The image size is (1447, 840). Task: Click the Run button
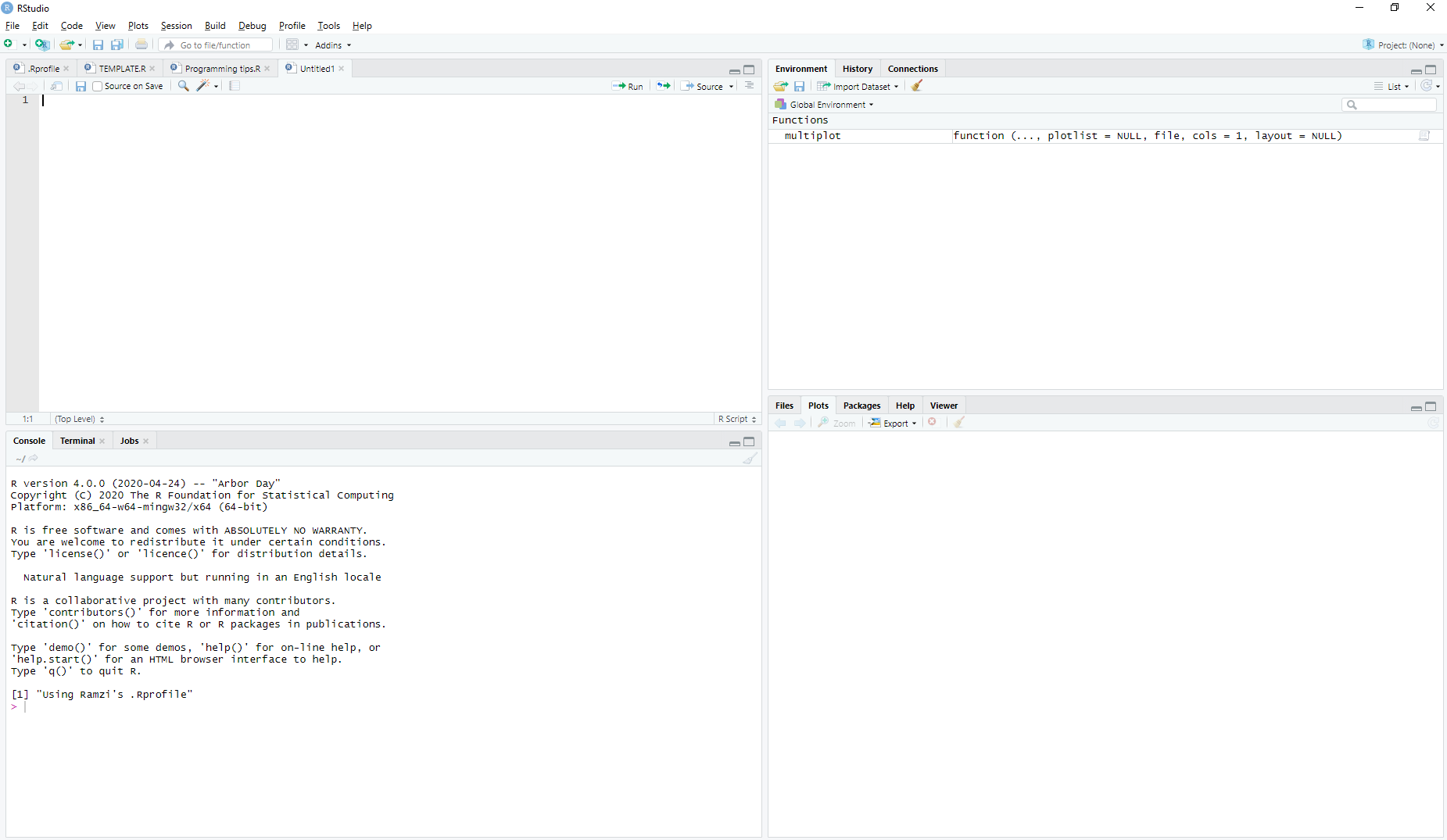629,87
